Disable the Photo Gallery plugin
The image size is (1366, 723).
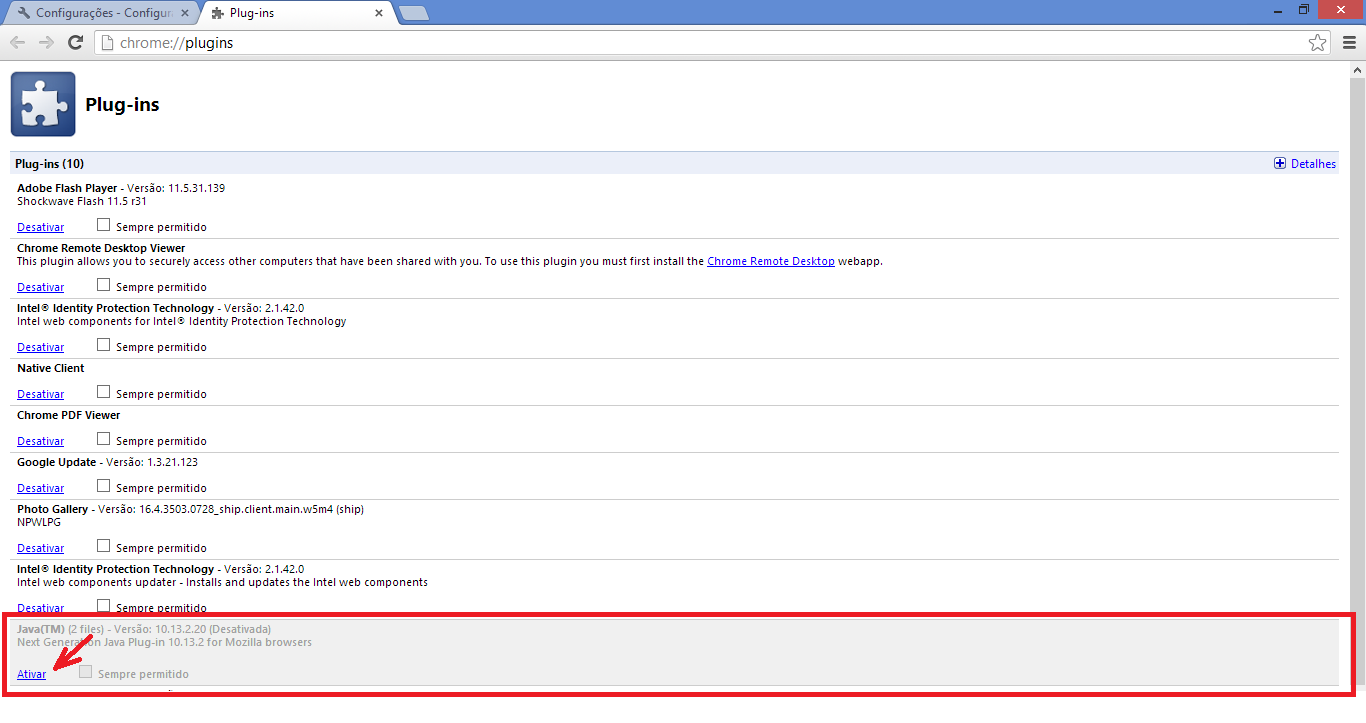tap(40, 549)
